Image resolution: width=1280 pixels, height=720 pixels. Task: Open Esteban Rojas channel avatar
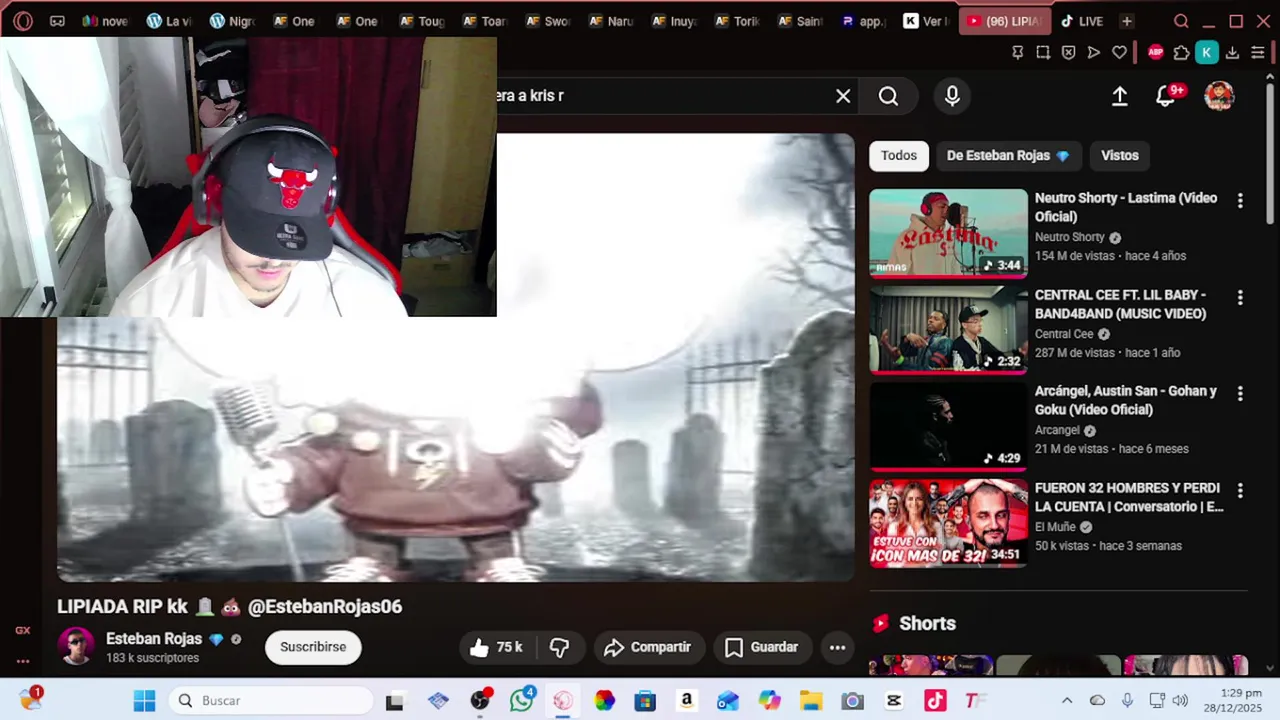76,647
